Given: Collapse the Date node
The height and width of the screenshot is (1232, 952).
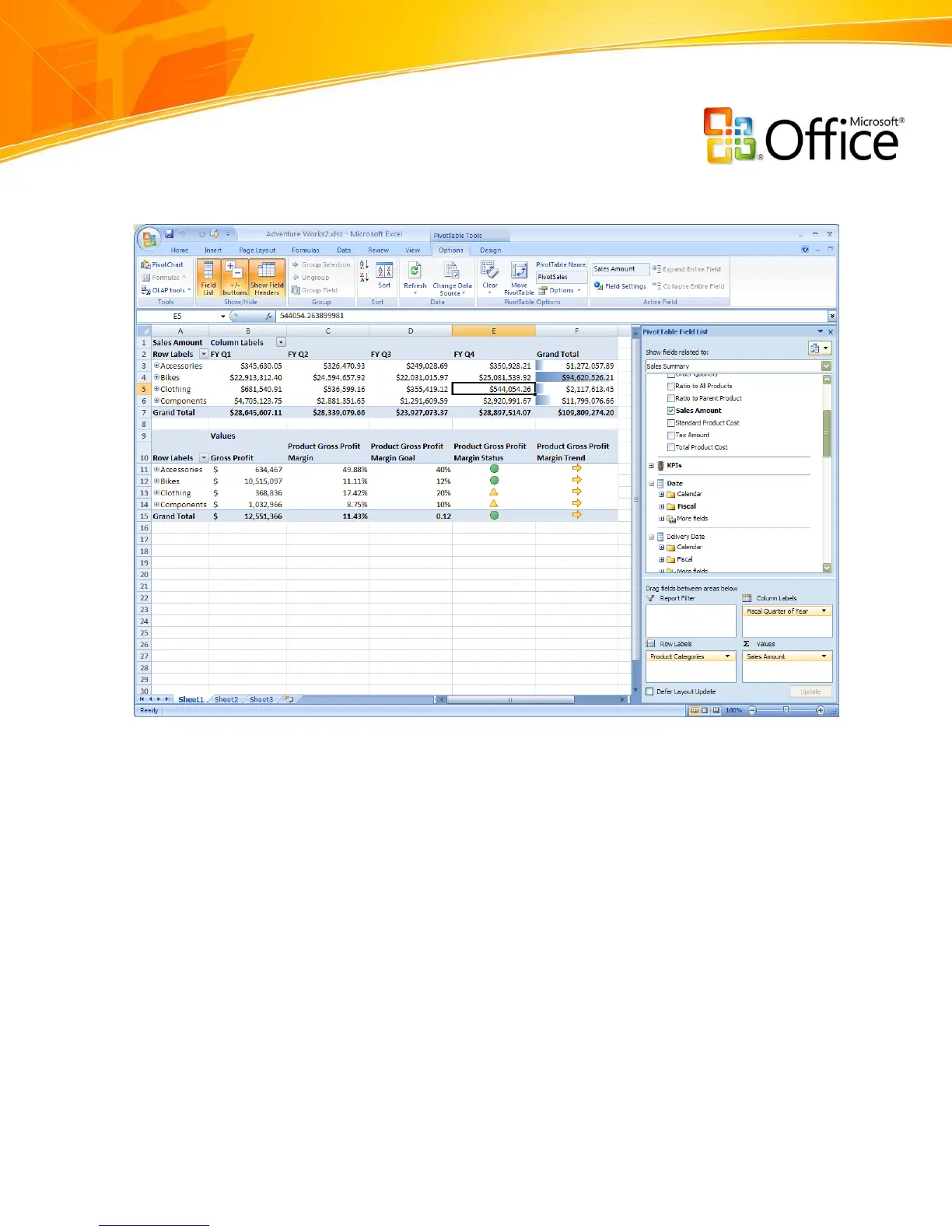Looking at the screenshot, I should click(651, 484).
